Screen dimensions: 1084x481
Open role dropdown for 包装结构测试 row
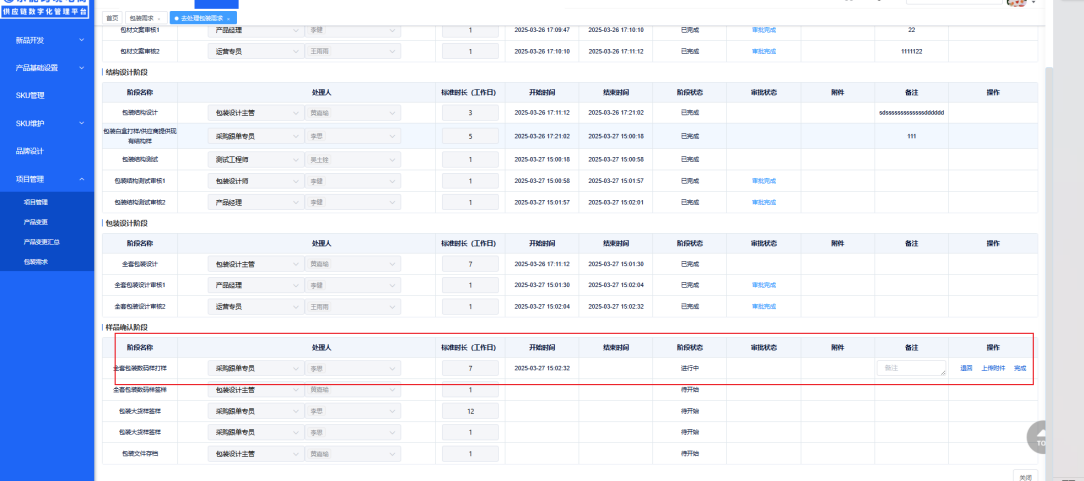coord(254,159)
